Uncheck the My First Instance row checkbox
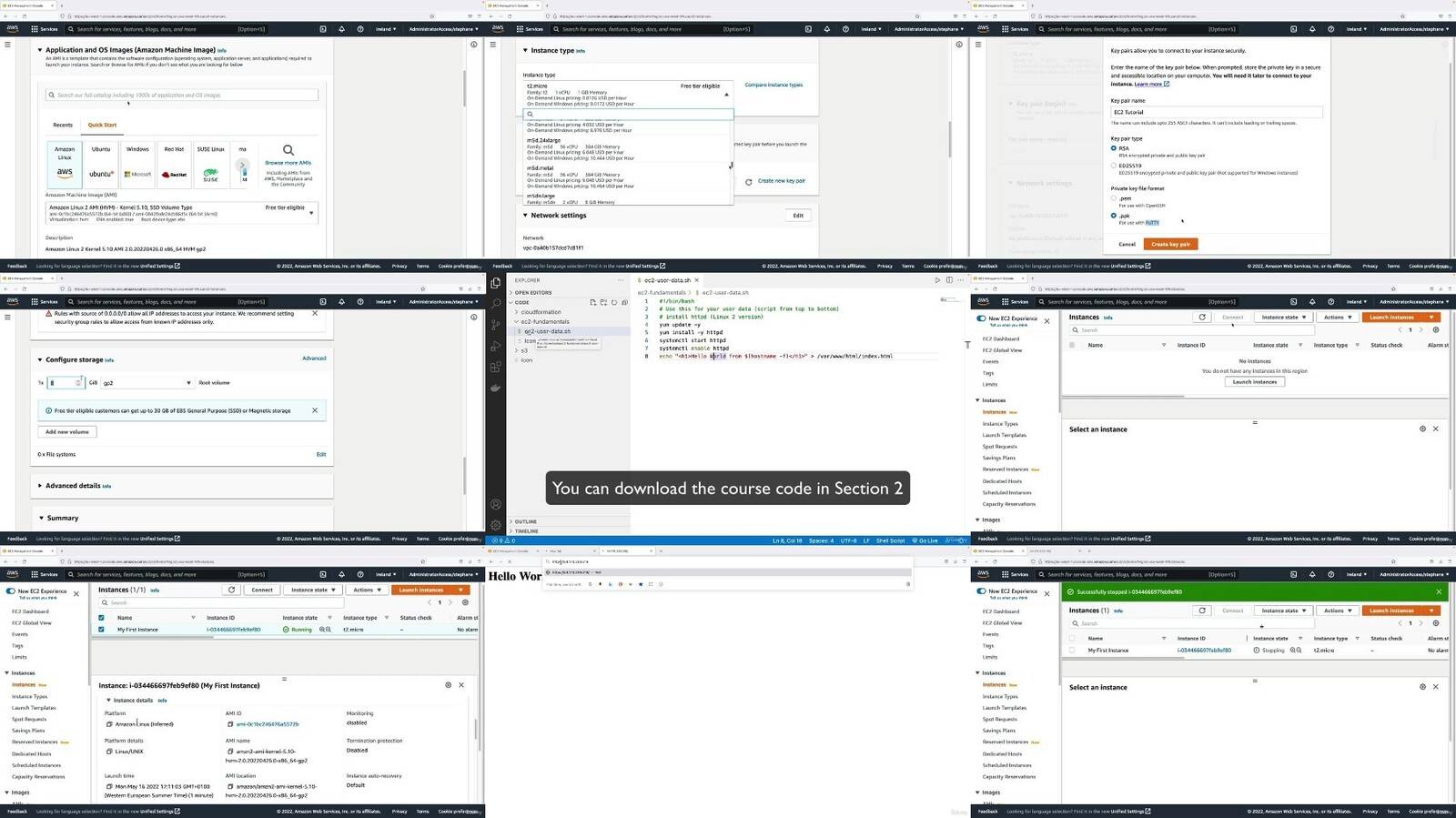 point(101,629)
